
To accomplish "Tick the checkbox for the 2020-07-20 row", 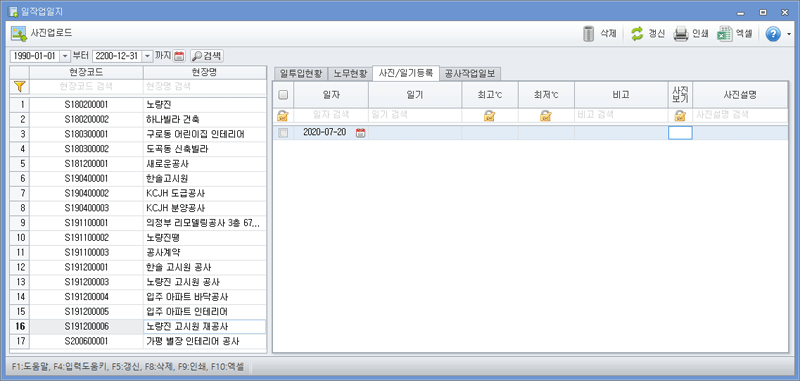I will (x=283, y=133).
